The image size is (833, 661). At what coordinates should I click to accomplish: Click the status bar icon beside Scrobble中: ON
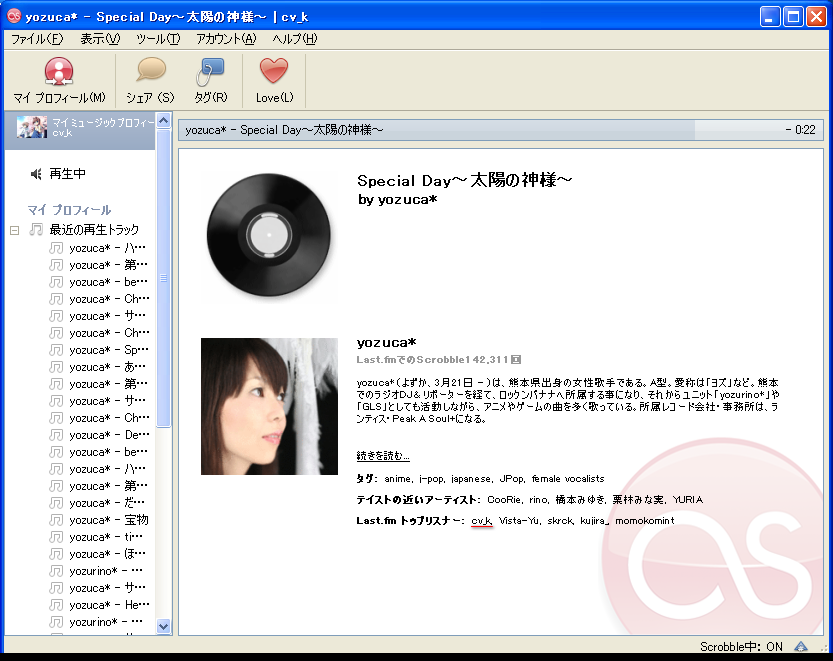[x=801, y=646]
